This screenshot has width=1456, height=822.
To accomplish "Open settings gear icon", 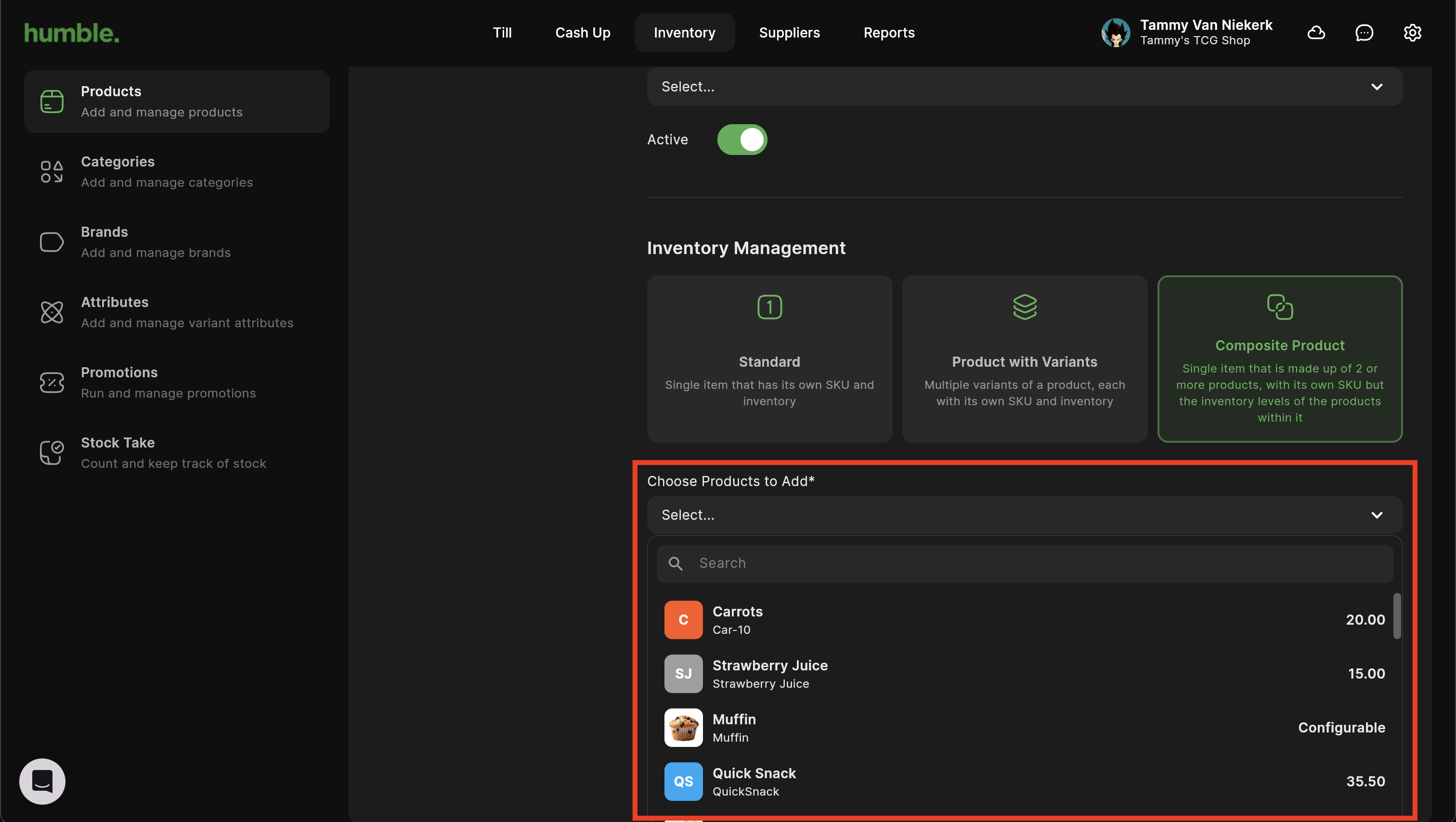I will pos(1412,33).
